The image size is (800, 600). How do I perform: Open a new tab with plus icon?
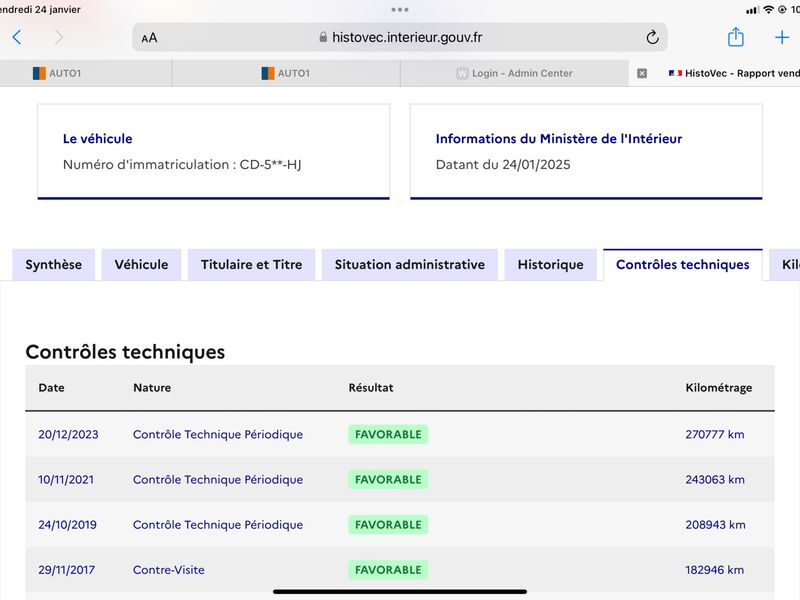782,37
